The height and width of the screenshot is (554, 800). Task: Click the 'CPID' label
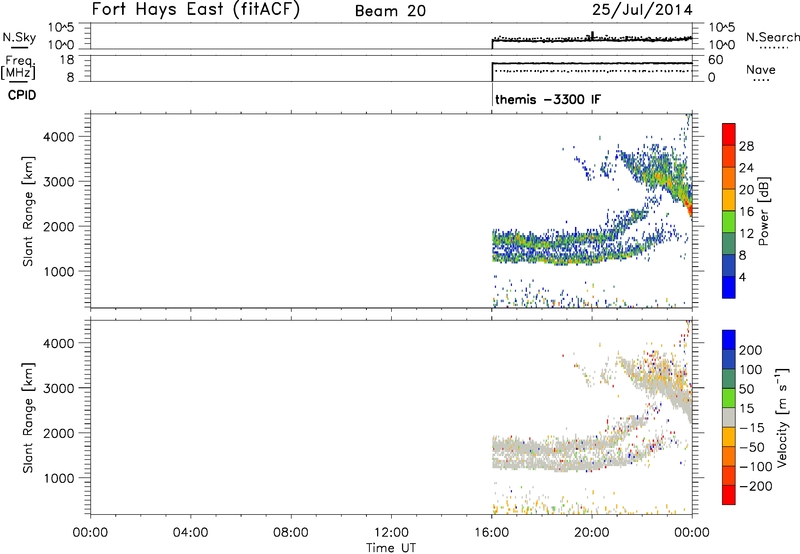pos(22,95)
